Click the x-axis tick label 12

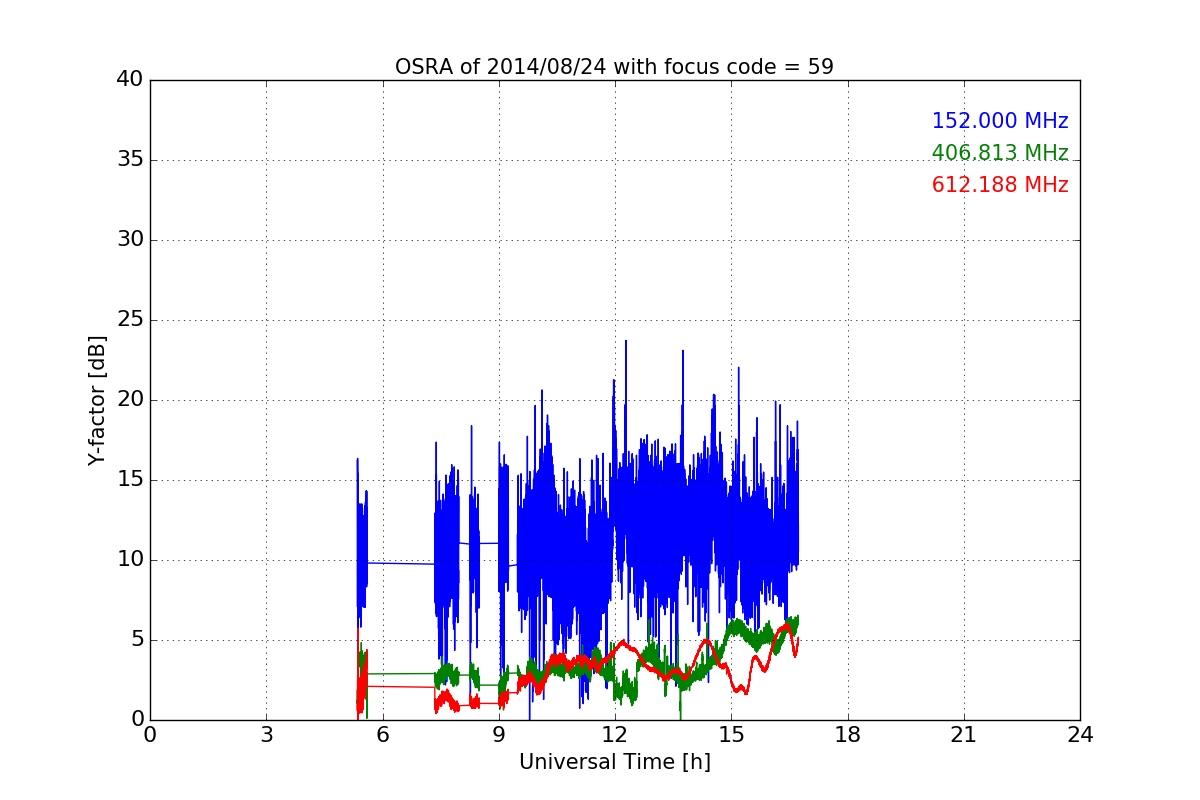(x=615, y=735)
